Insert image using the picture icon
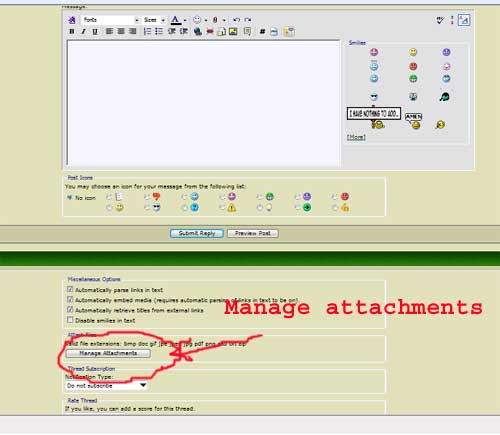Viewport: 500px width, 435px height. tap(233, 32)
